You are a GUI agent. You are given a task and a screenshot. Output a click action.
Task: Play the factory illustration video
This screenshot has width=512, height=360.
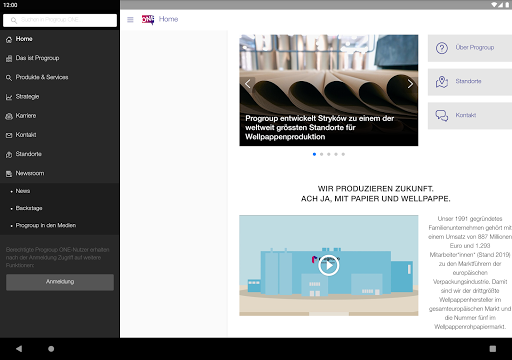click(x=329, y=265)
